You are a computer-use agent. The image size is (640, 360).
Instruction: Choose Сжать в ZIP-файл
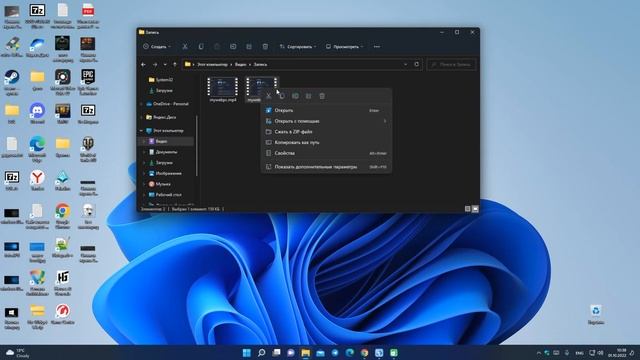pos(326,131)
